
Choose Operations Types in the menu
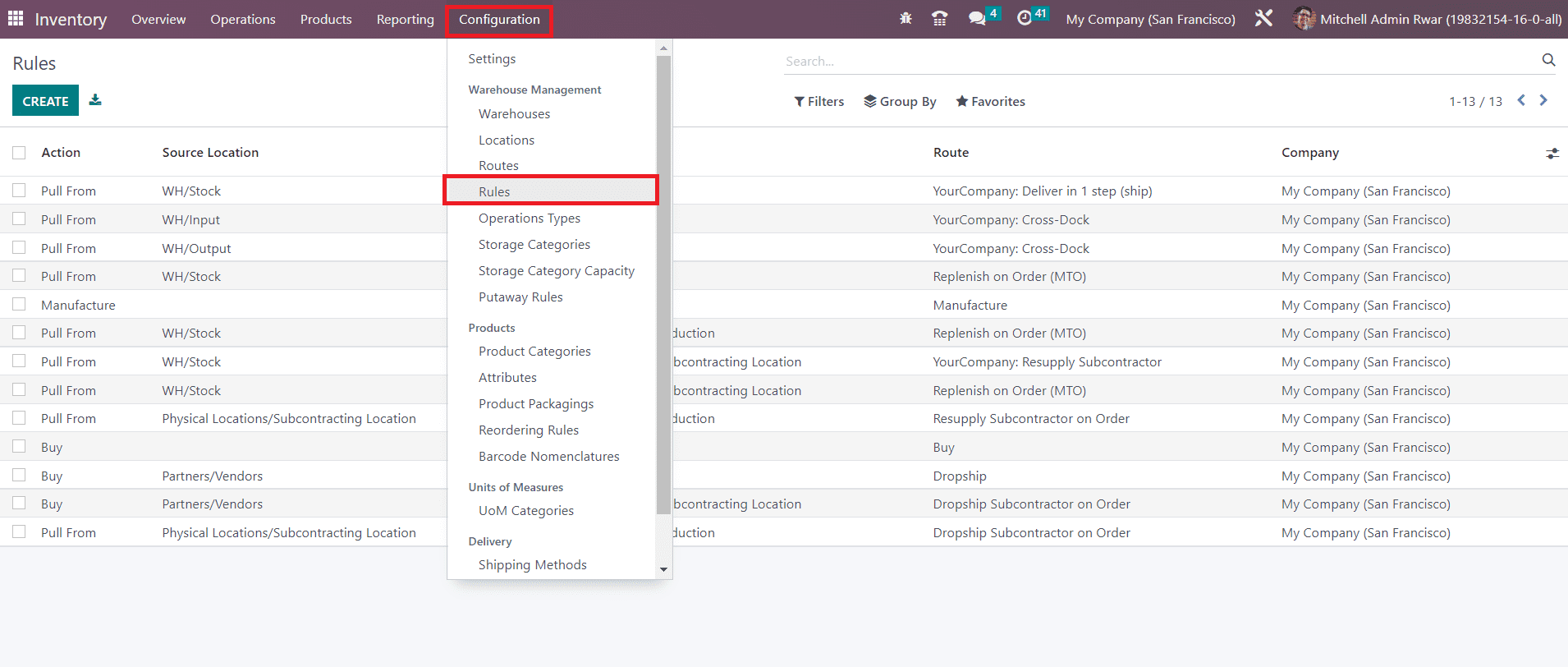530,218
